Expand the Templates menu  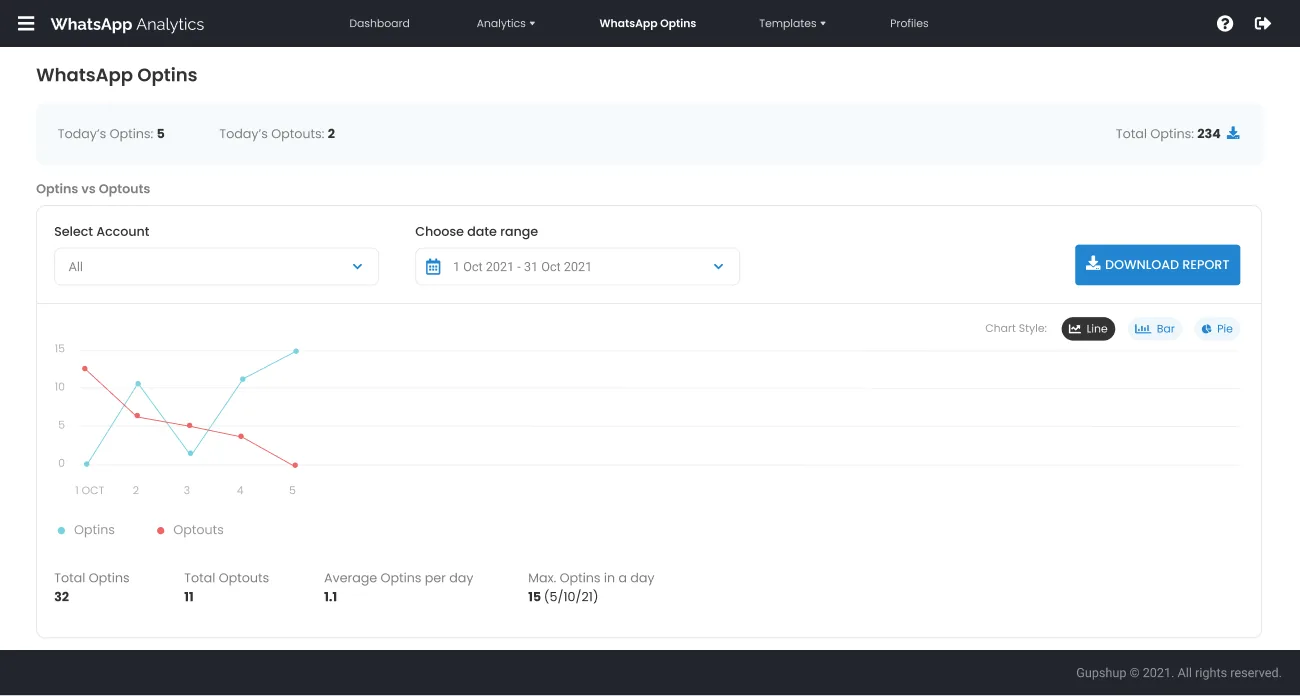point(792,23)
